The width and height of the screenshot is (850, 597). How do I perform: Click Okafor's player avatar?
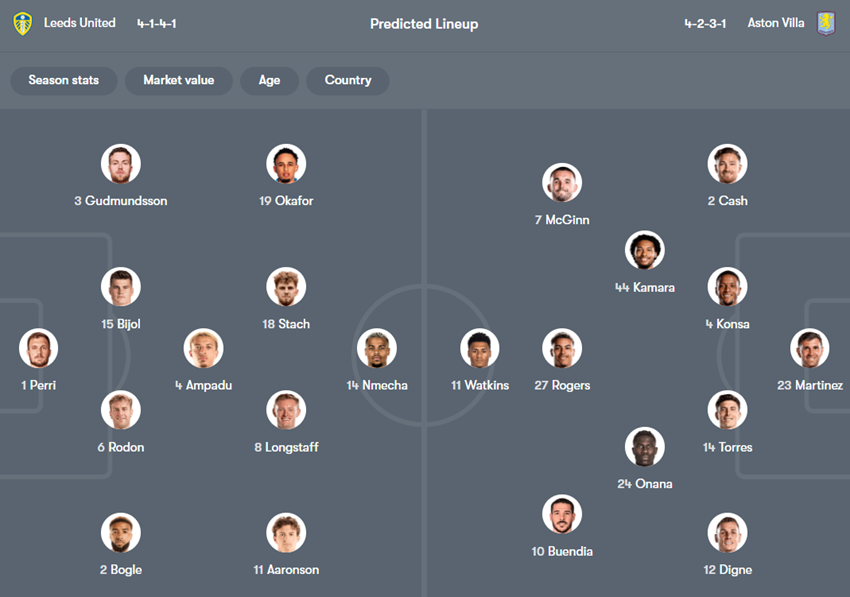tap(286, 164)
